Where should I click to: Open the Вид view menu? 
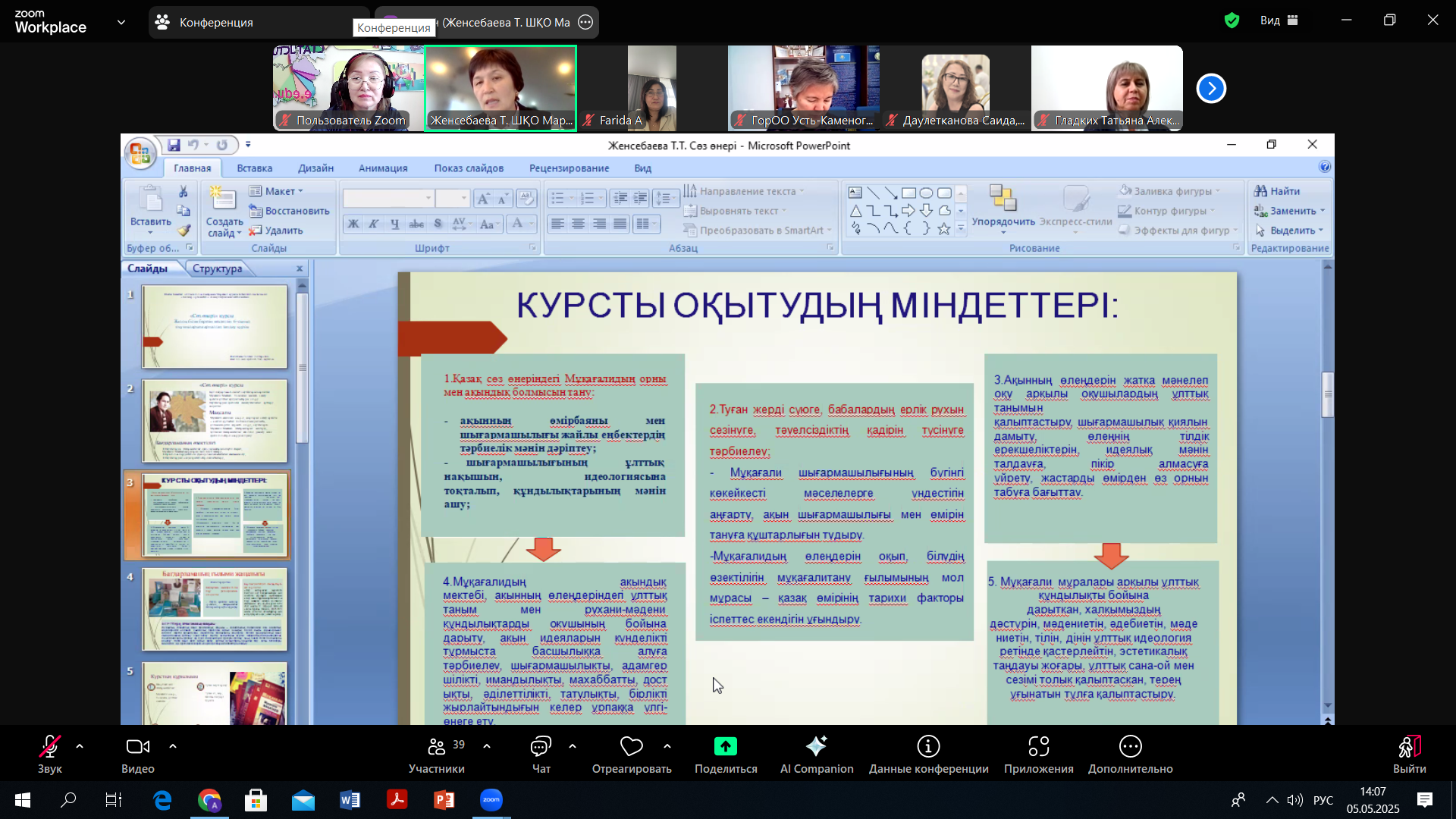click(1279, 20)
